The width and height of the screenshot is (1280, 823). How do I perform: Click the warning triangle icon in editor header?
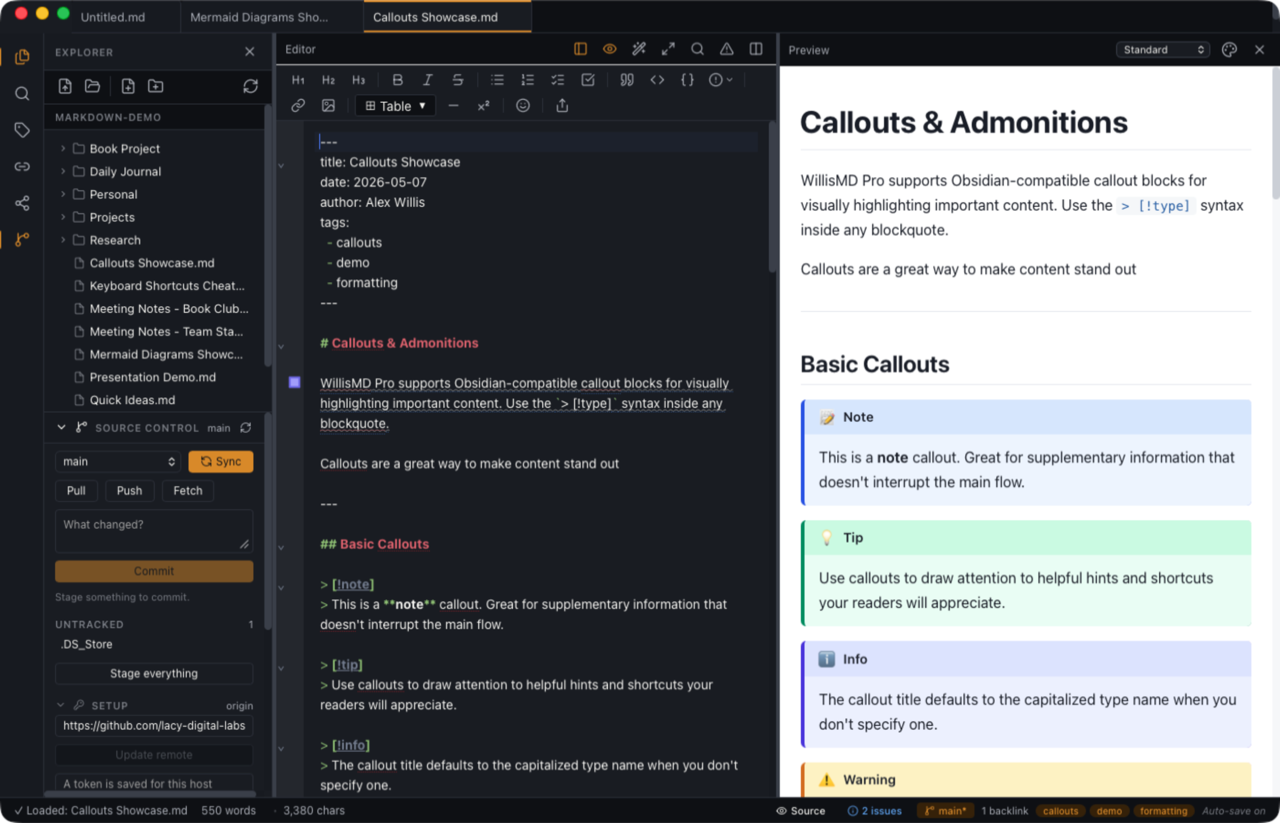[727, 49]
